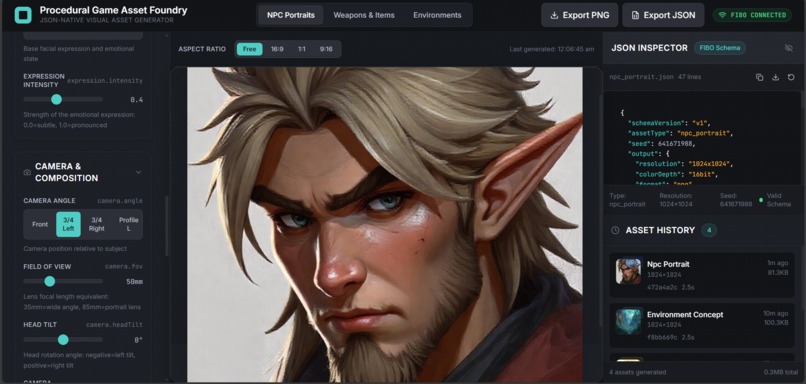
Task: Click the download icon in Export PNG
Action: (554, 15)
